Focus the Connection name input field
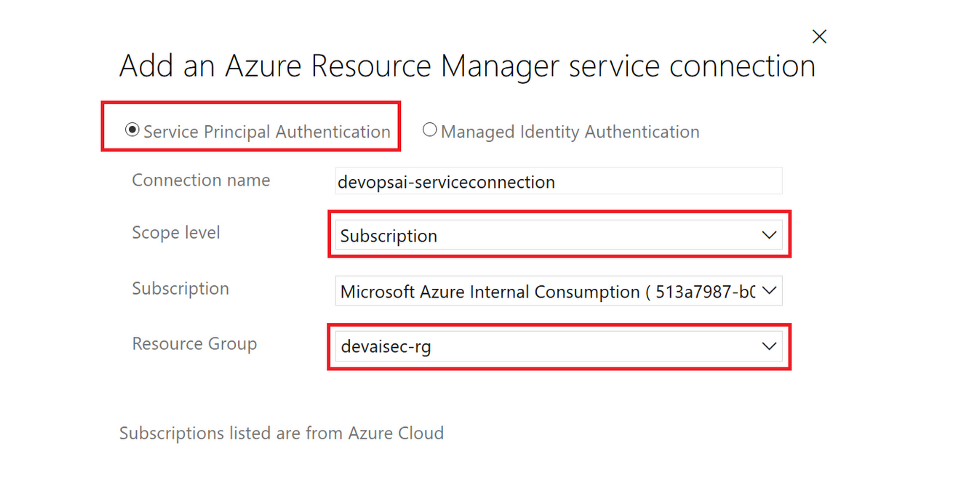 point(558,182)
